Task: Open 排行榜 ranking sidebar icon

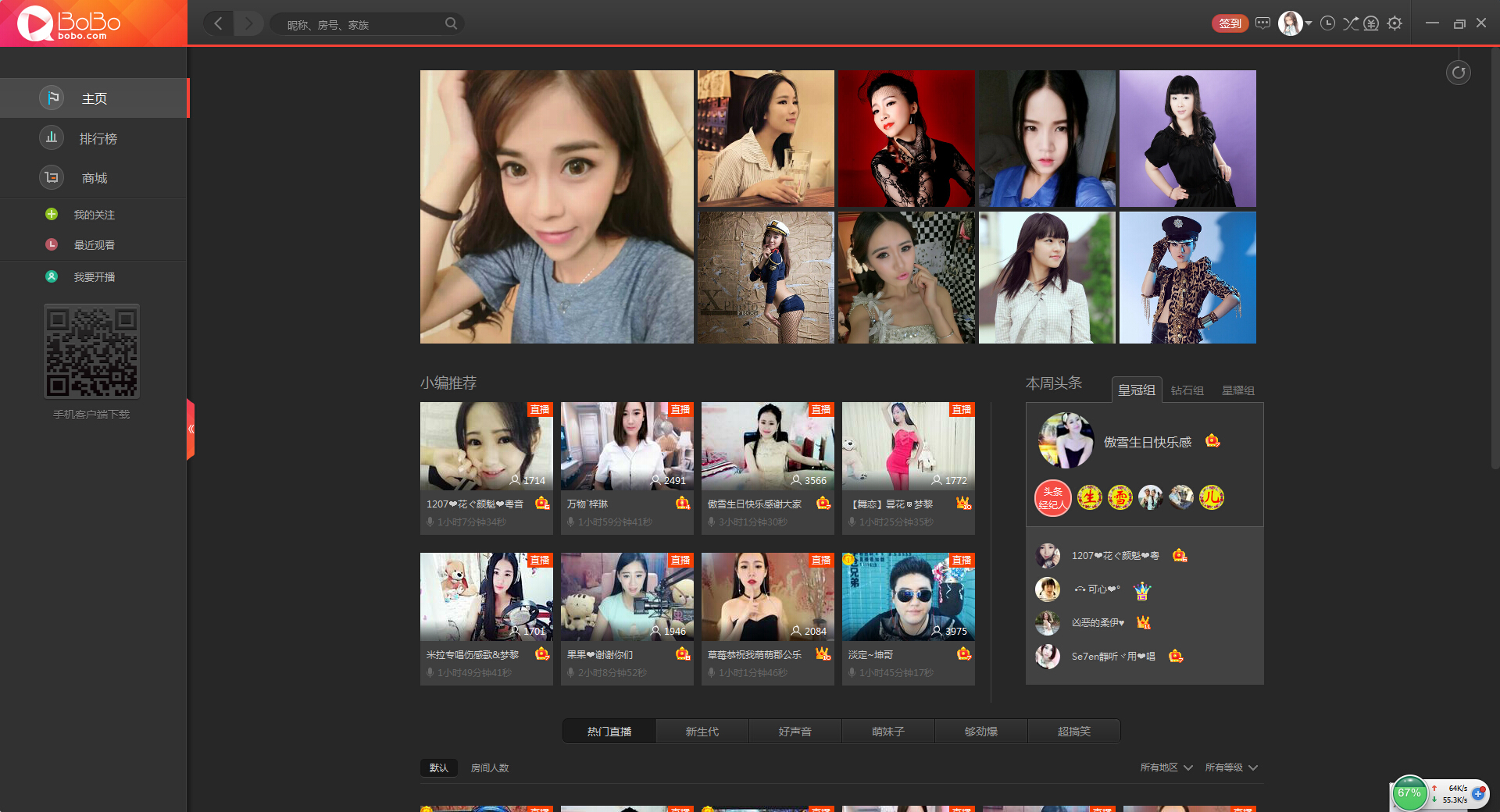Action: (x=52, y=137)
